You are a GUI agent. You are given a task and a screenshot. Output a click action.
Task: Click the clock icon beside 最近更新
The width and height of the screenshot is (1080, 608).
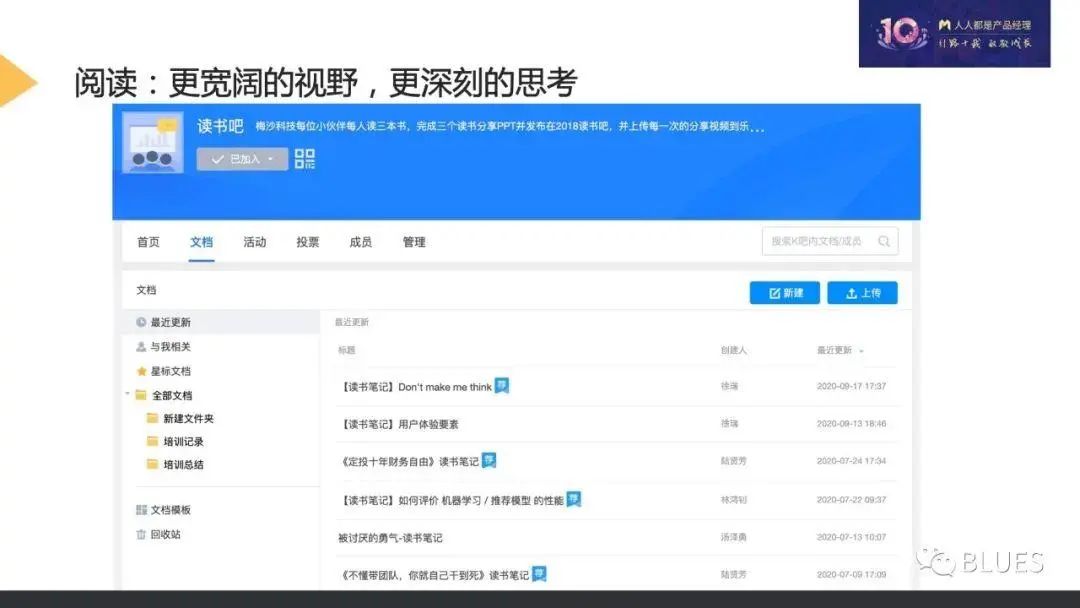coord(141,322)
